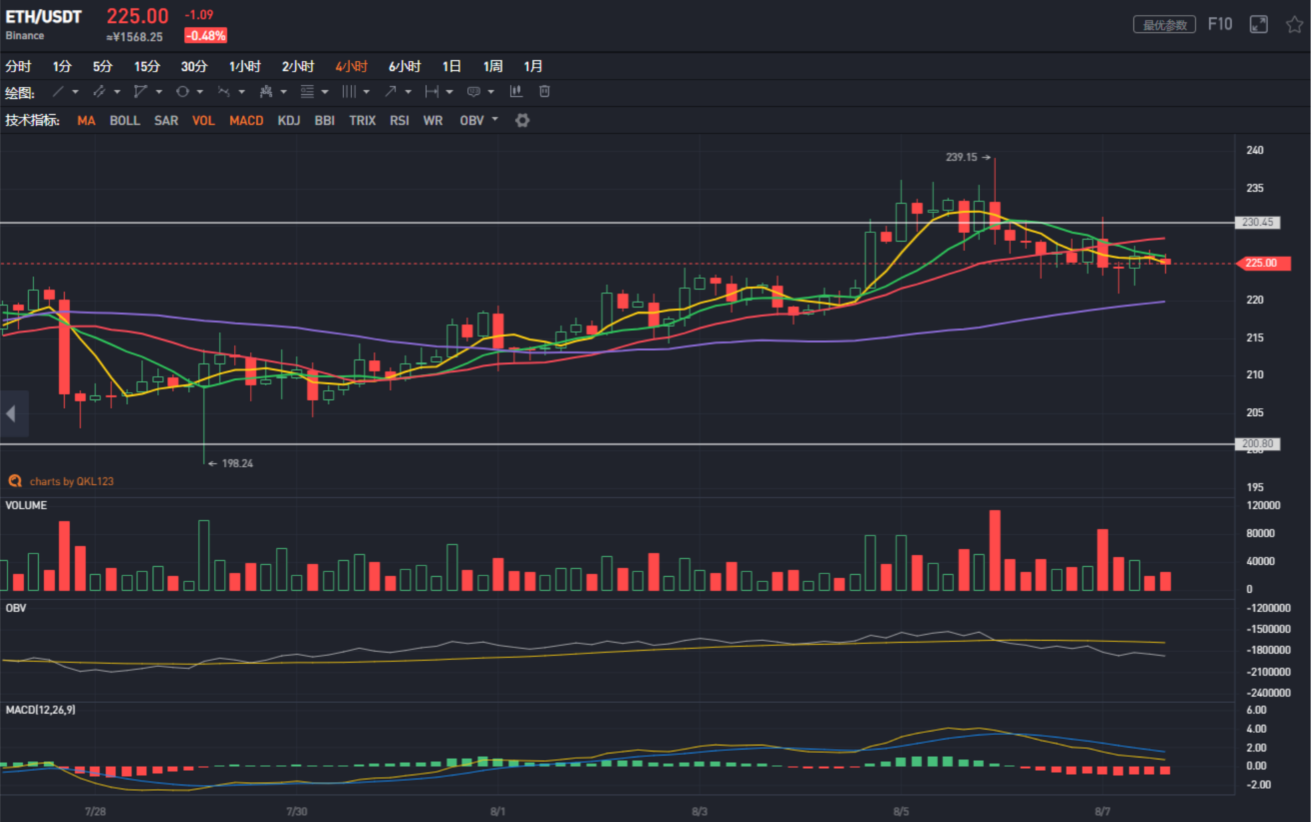Select the wave pattern drawing tool
The image size is (1311, 822).
(x=224, y=91)
